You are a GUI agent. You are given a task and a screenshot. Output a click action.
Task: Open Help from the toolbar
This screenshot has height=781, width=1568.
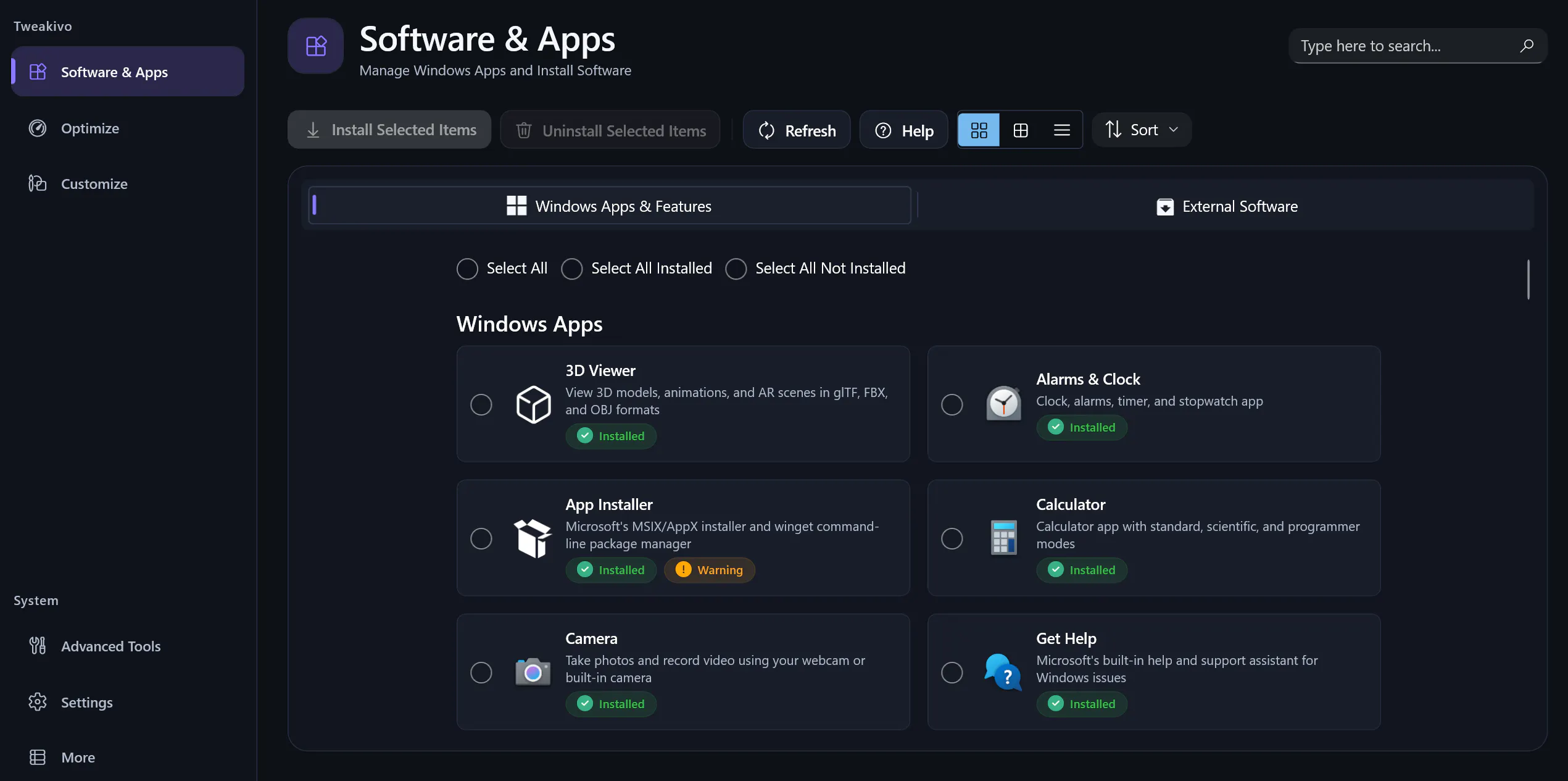903,130
